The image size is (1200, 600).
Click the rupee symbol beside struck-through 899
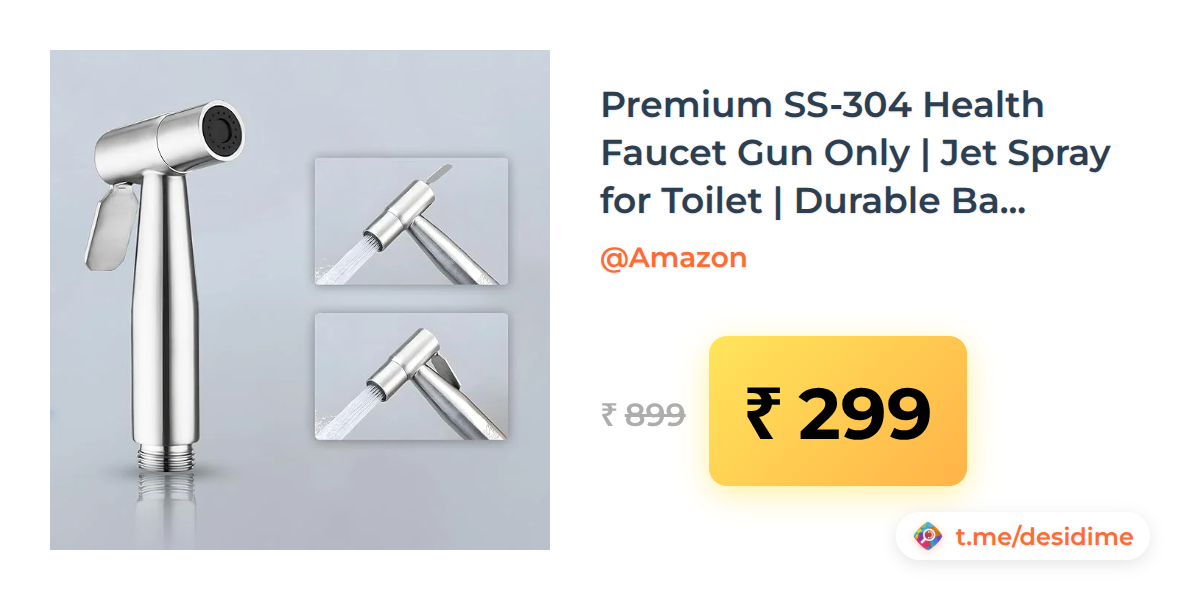608,413
